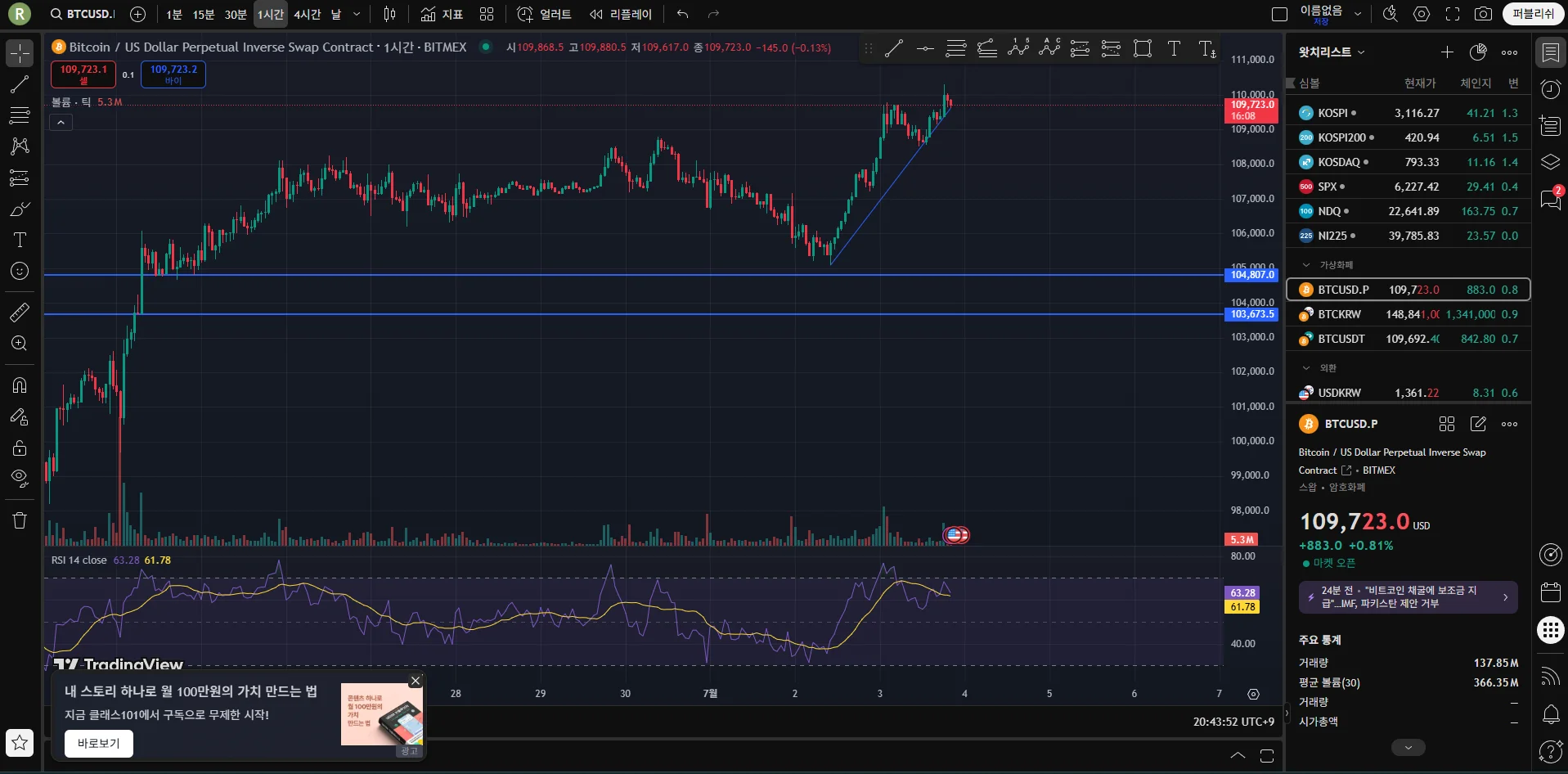Select horizontal ray in floating drawing toolbar

925,49
